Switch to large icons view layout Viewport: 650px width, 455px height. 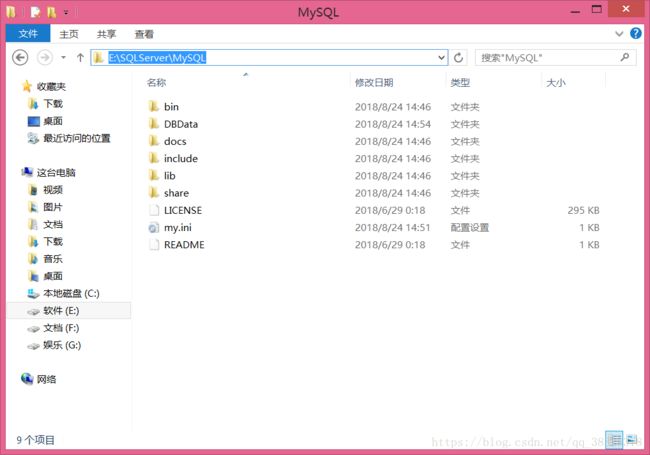coord(631,440)
